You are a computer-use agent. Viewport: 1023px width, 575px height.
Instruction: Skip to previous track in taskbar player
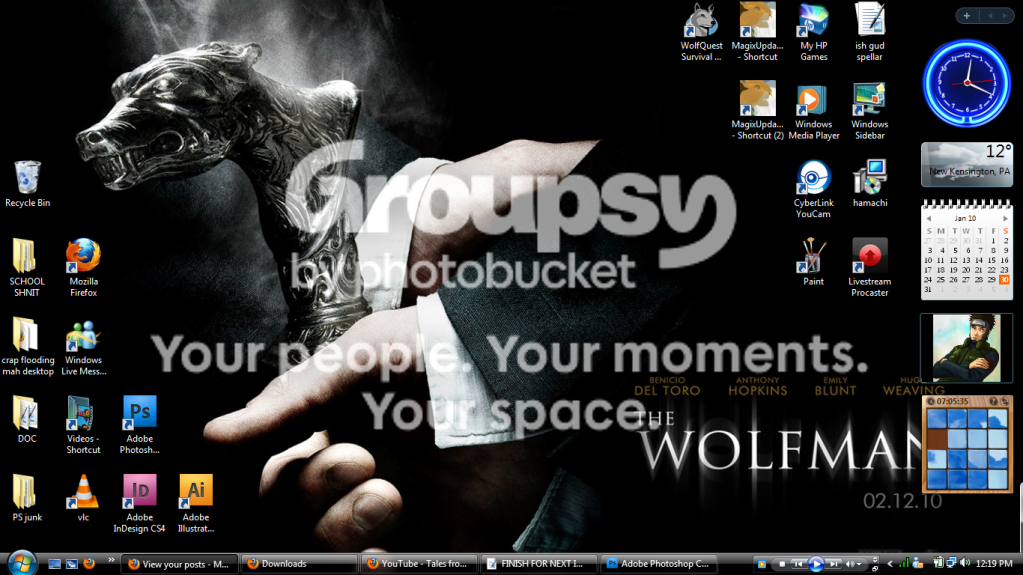pyautogui.click(x=798, y=564)
